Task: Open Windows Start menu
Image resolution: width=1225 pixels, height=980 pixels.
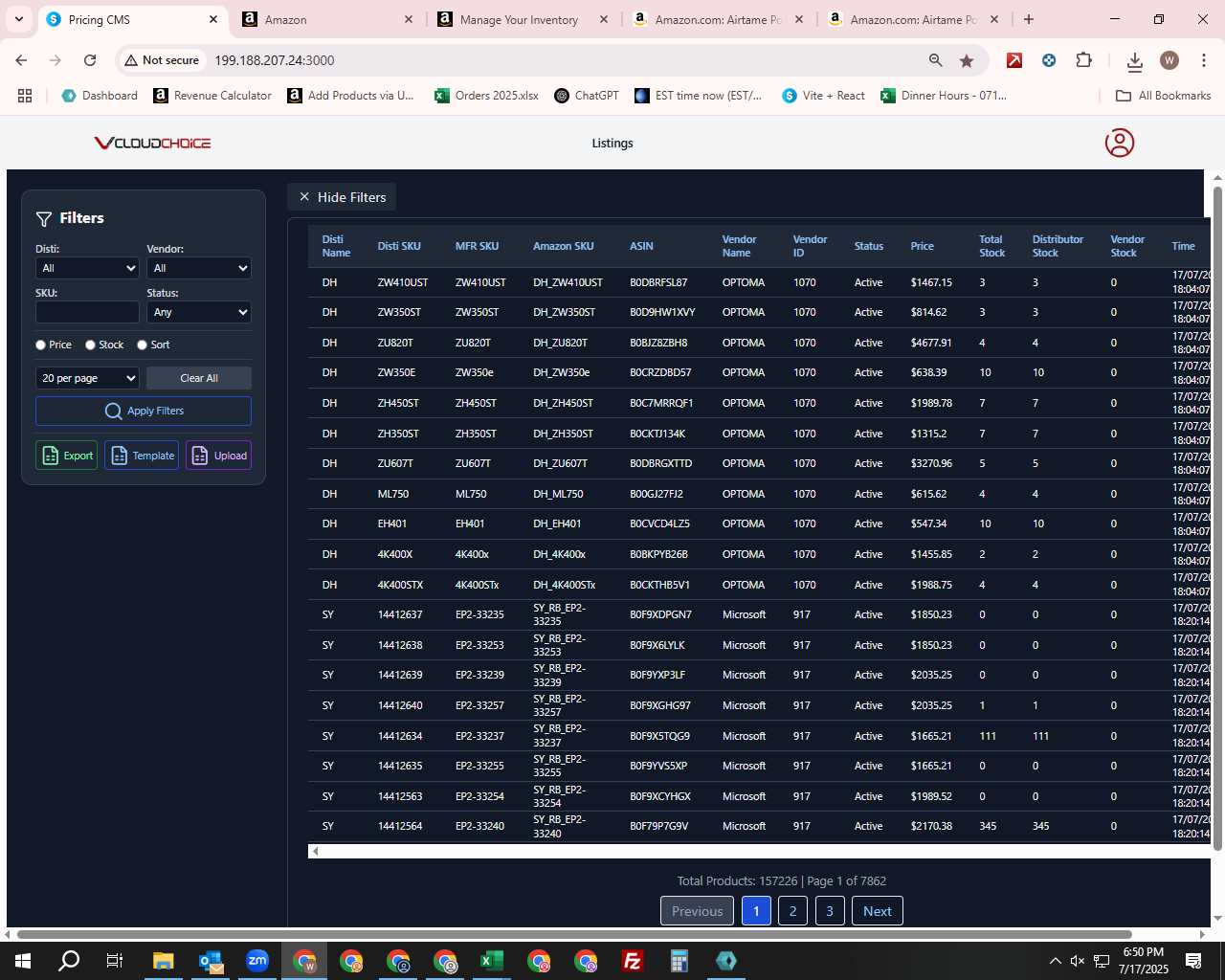Action: pos(23,961)
